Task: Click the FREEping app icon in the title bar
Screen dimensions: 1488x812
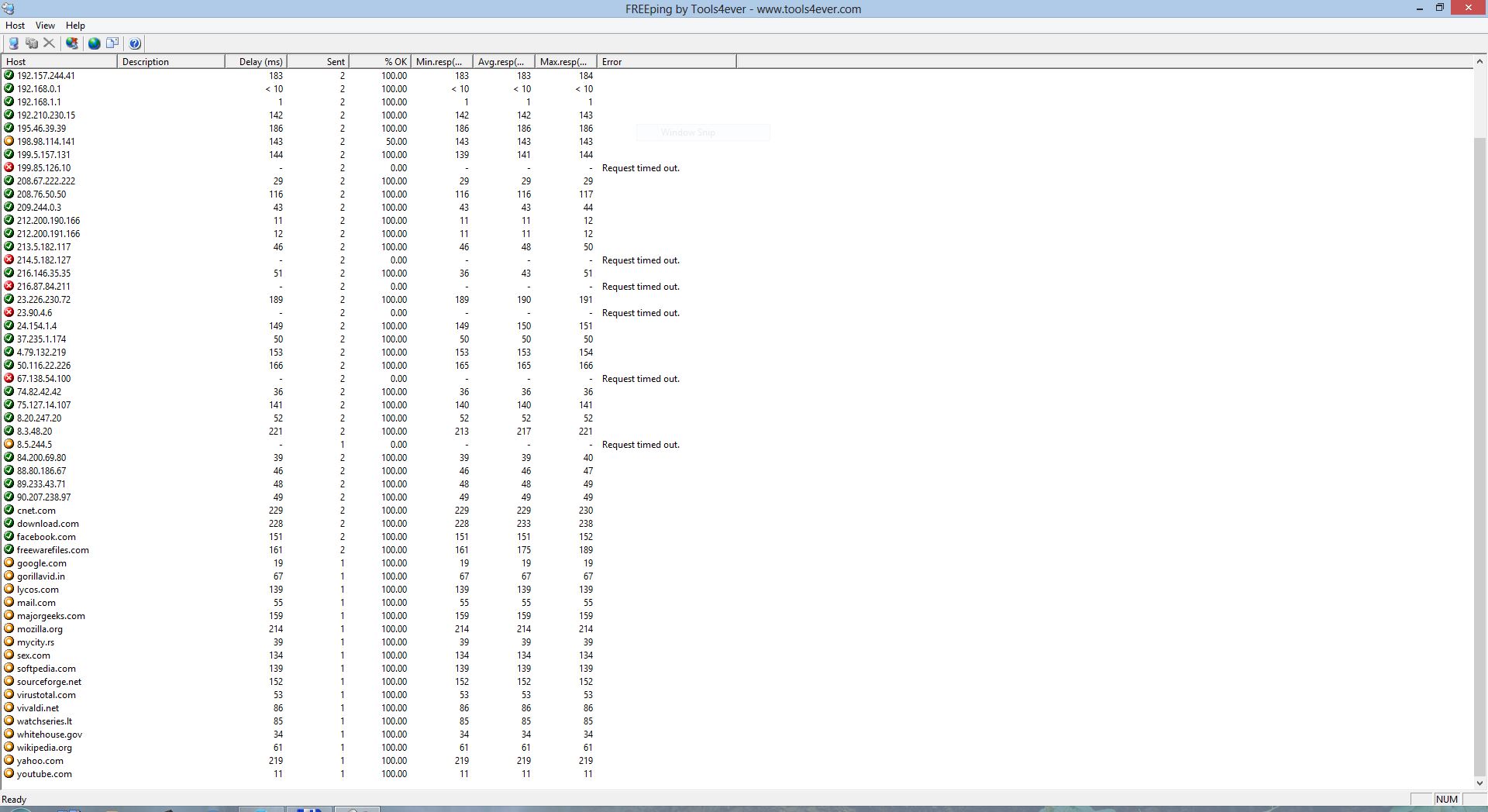Action: 9,9
